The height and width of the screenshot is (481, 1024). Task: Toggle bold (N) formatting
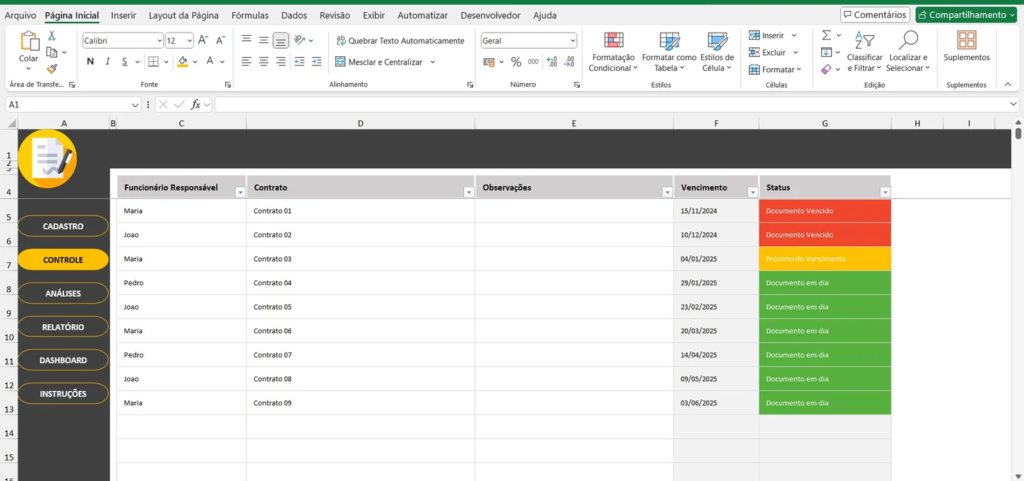point(90,62)
